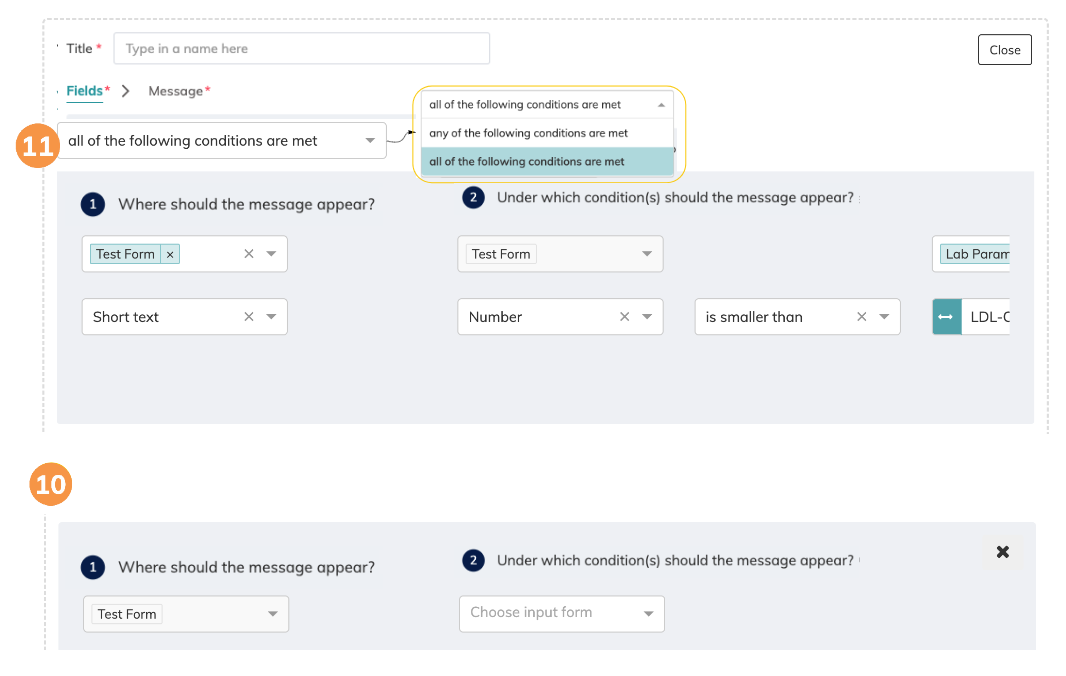The height and width of the screenshot is (676, 1066).
Task: Clear the first Test Form selector
Action: 249,254
